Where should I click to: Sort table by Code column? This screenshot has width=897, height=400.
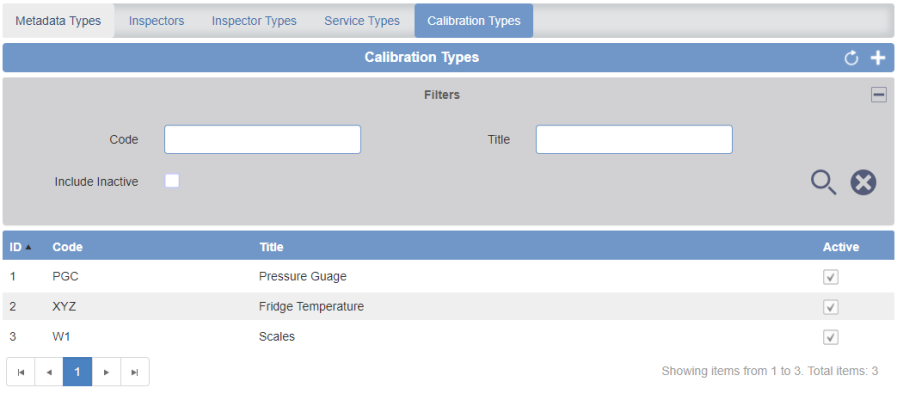click(68, 247)
